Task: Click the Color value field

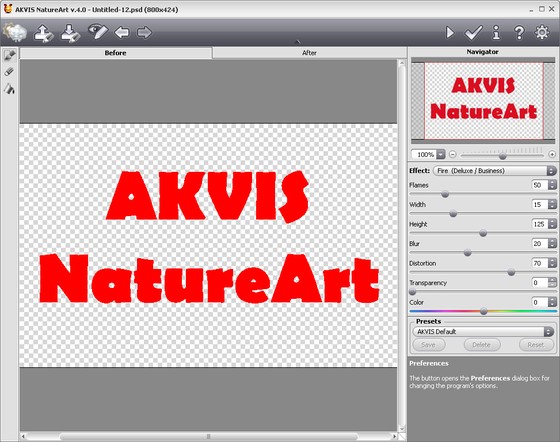Action: click(x=540, y=302)
